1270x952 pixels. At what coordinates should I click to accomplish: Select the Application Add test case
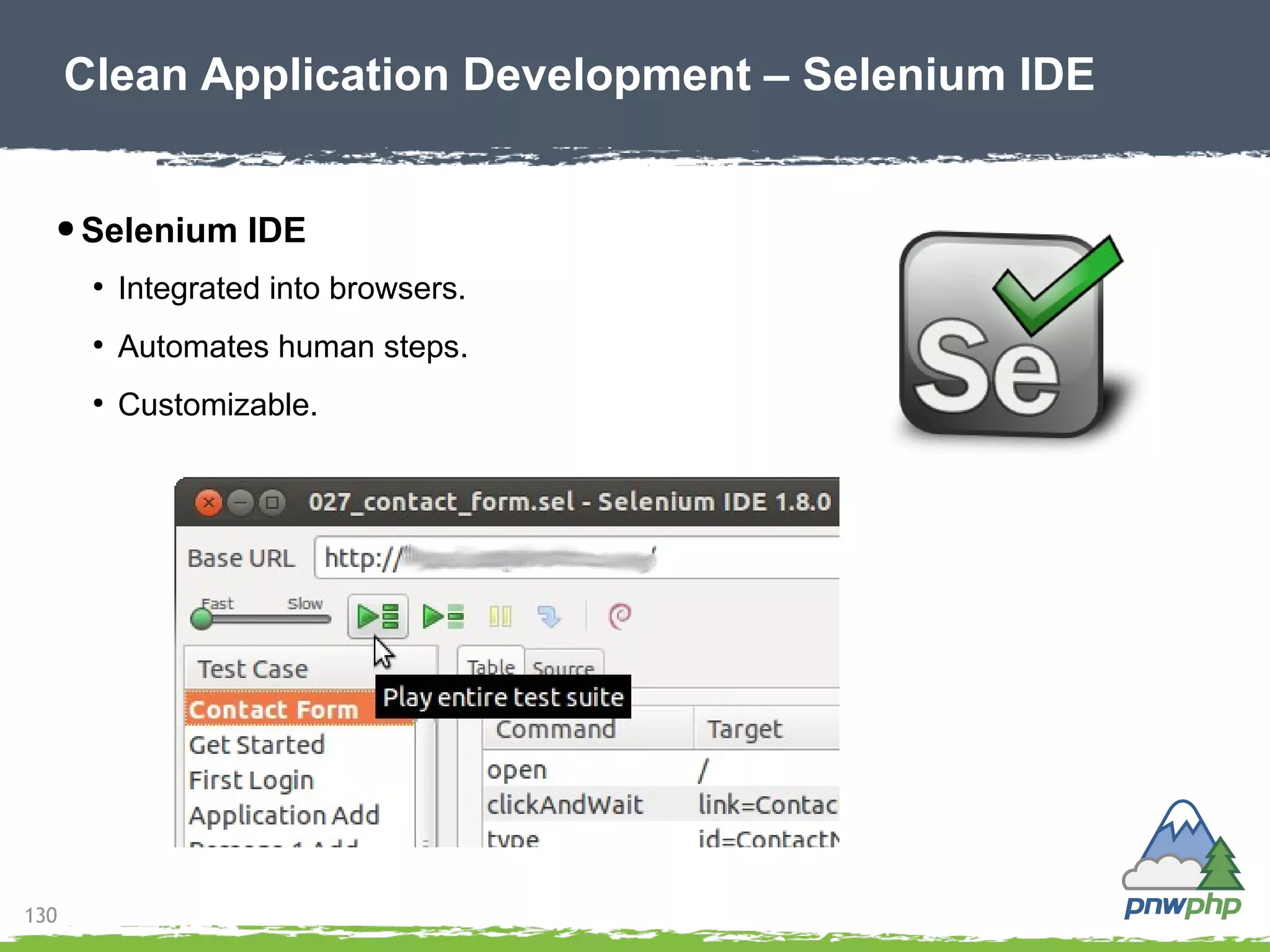point(300,815)
